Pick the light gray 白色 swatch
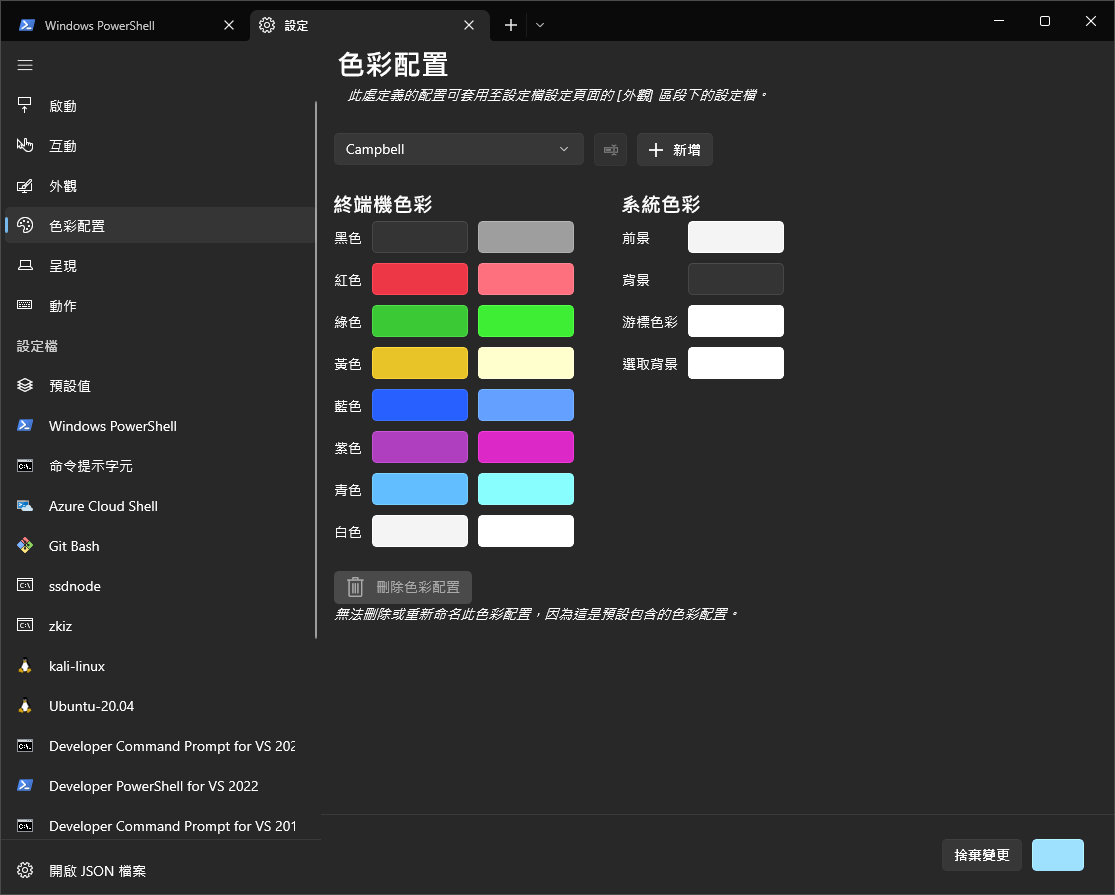1115x895 pixels. tap(420, 530)
